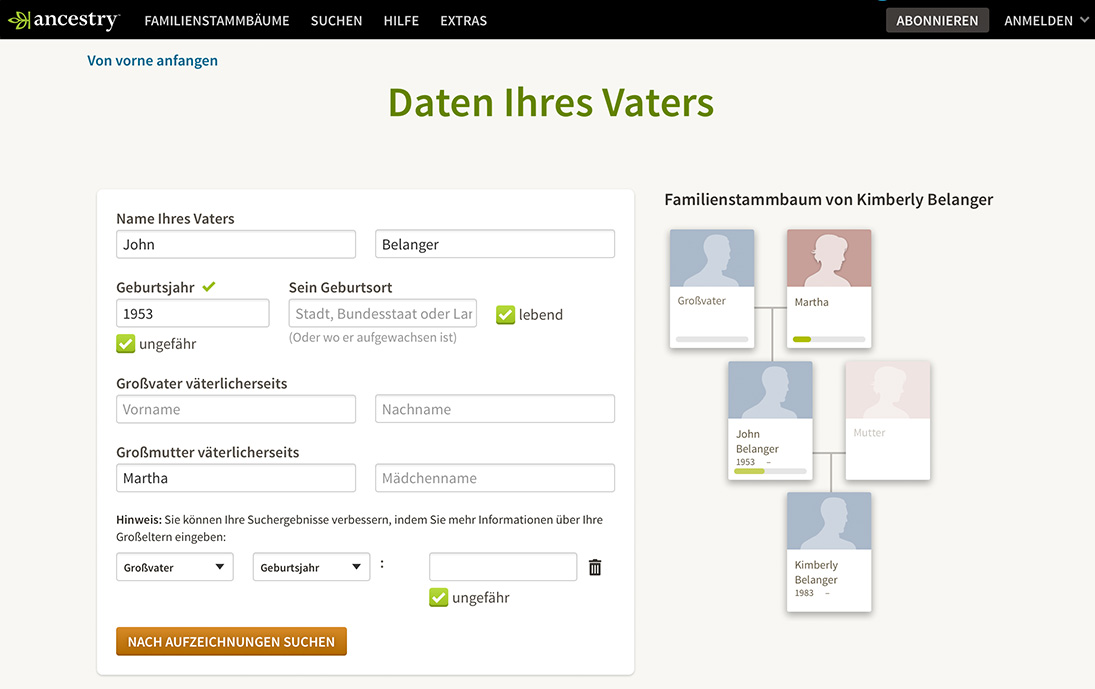Click the Sein Geburtsort input field
Image resolution: width=1095 pixels, height=689 pixels.
pos(382,313)
